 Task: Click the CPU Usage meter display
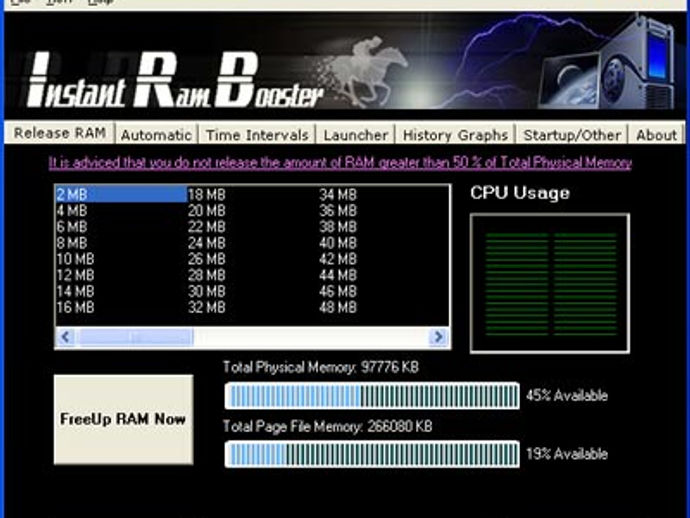550,283
